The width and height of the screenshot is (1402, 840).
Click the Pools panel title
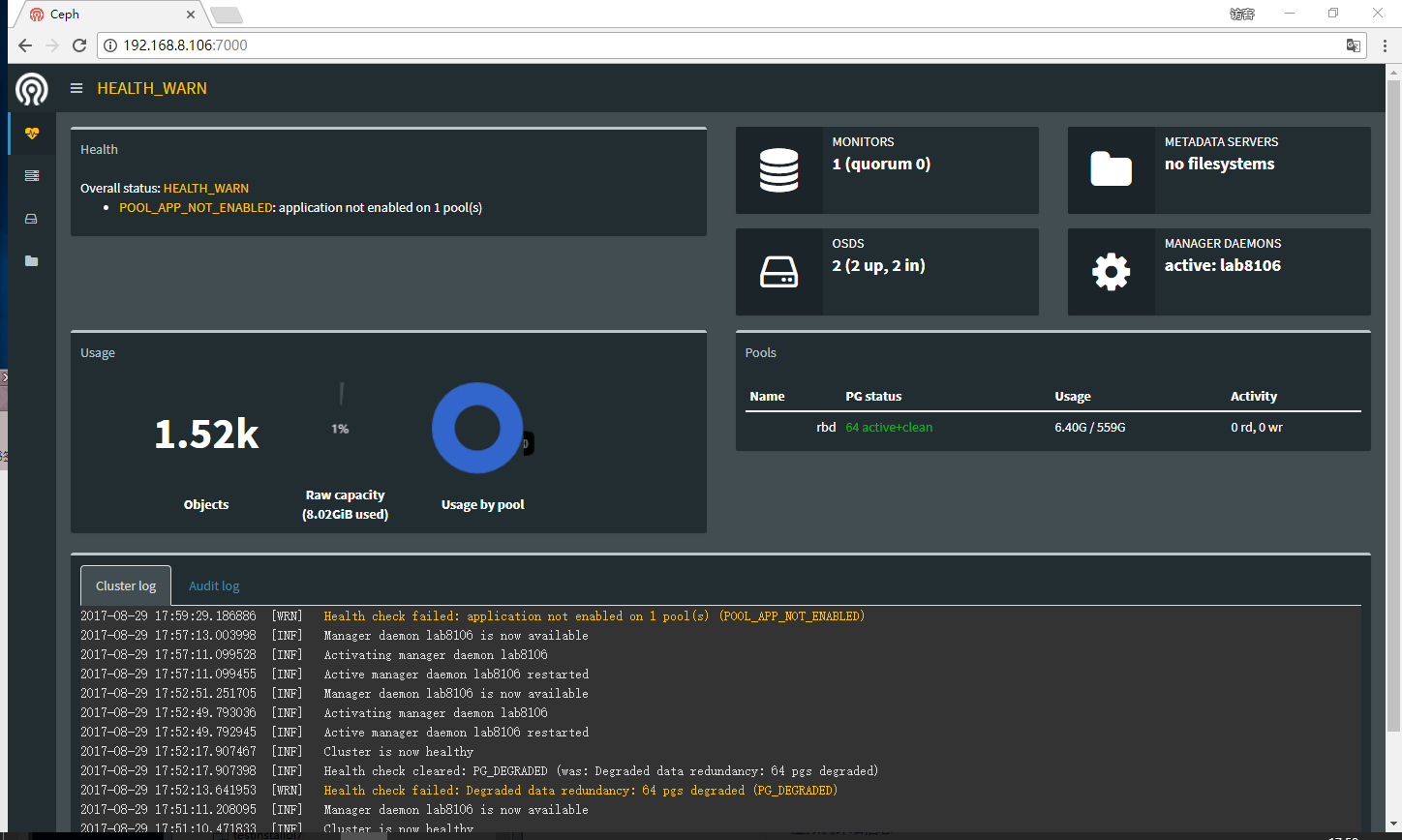pyautogui.click(x=761, y=352)
